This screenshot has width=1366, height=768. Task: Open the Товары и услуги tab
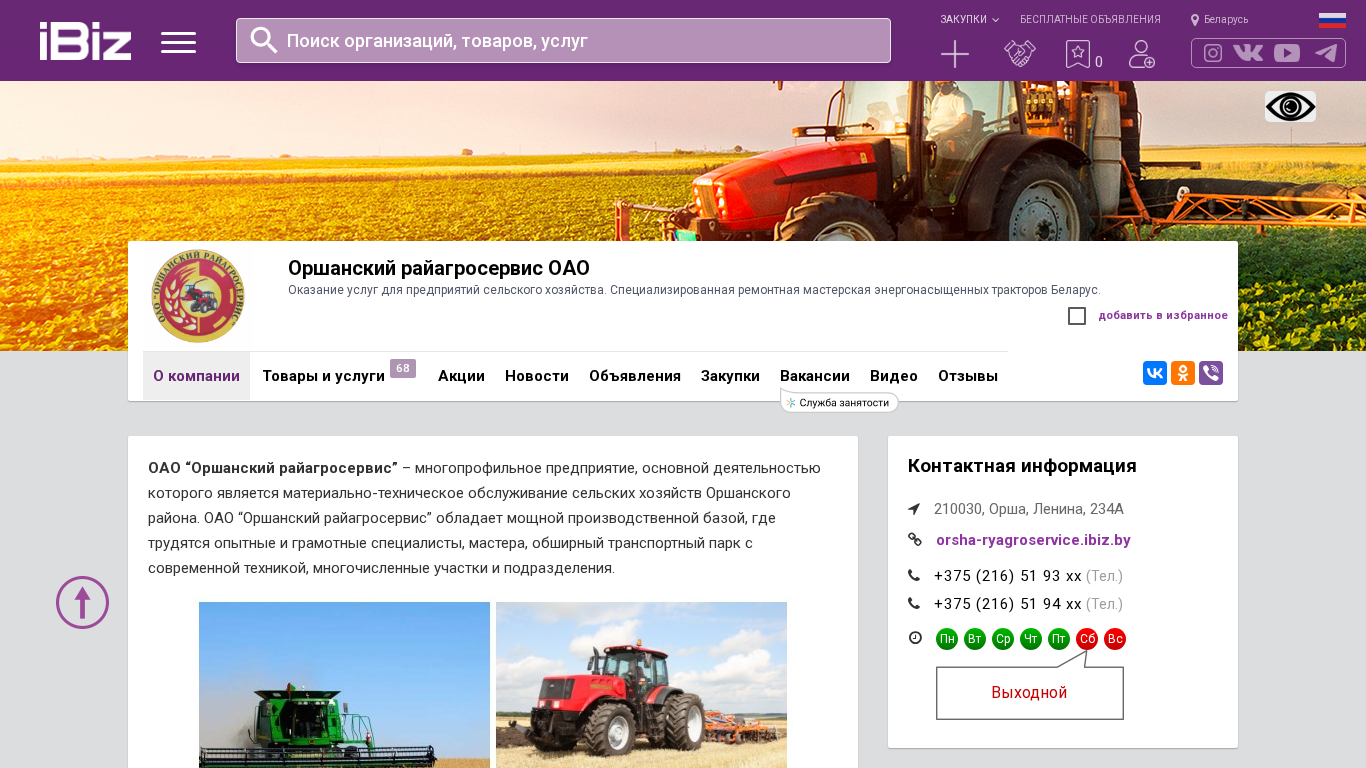[x=323, y=376]
